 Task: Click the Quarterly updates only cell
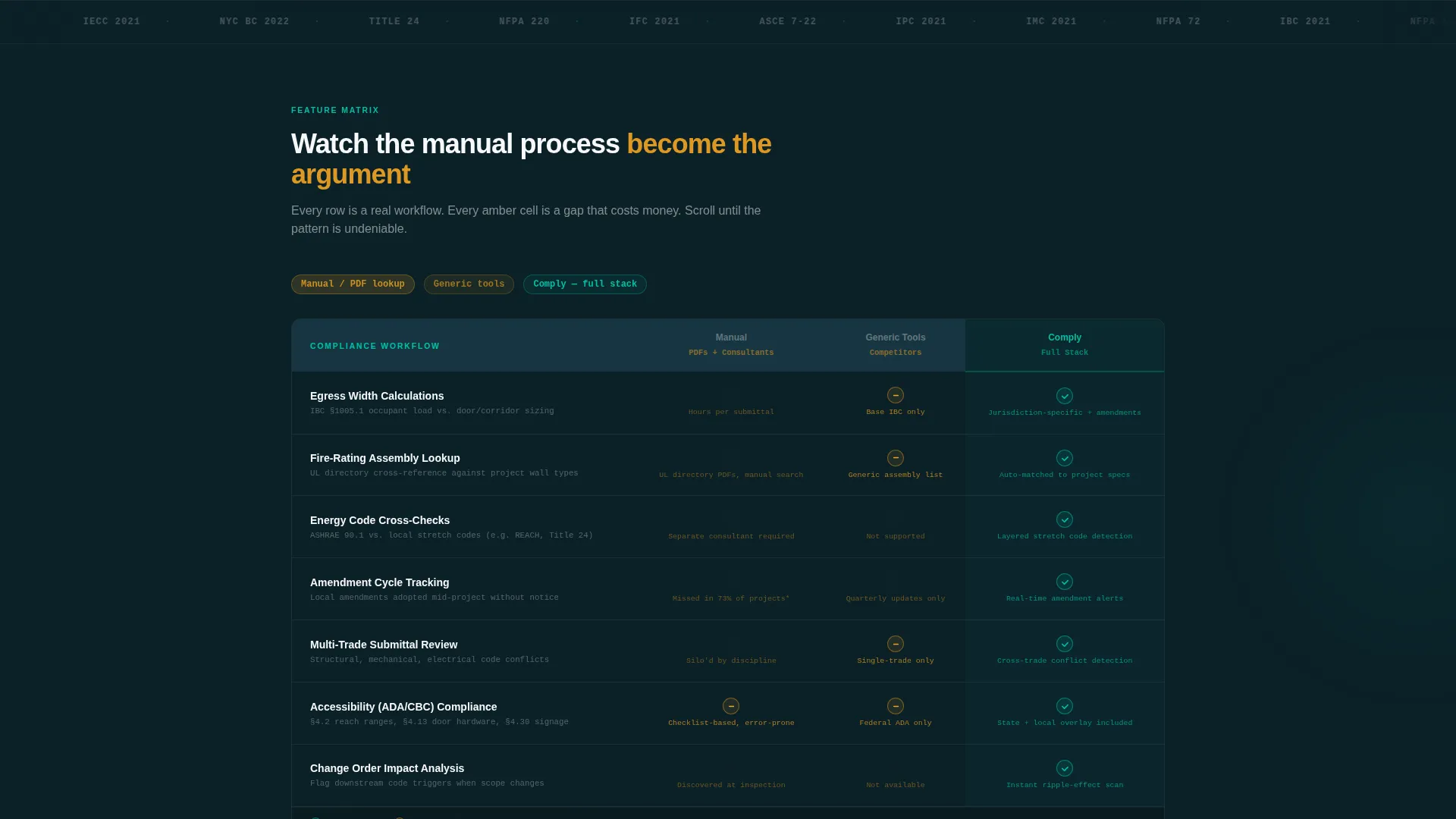pos(896,598)
